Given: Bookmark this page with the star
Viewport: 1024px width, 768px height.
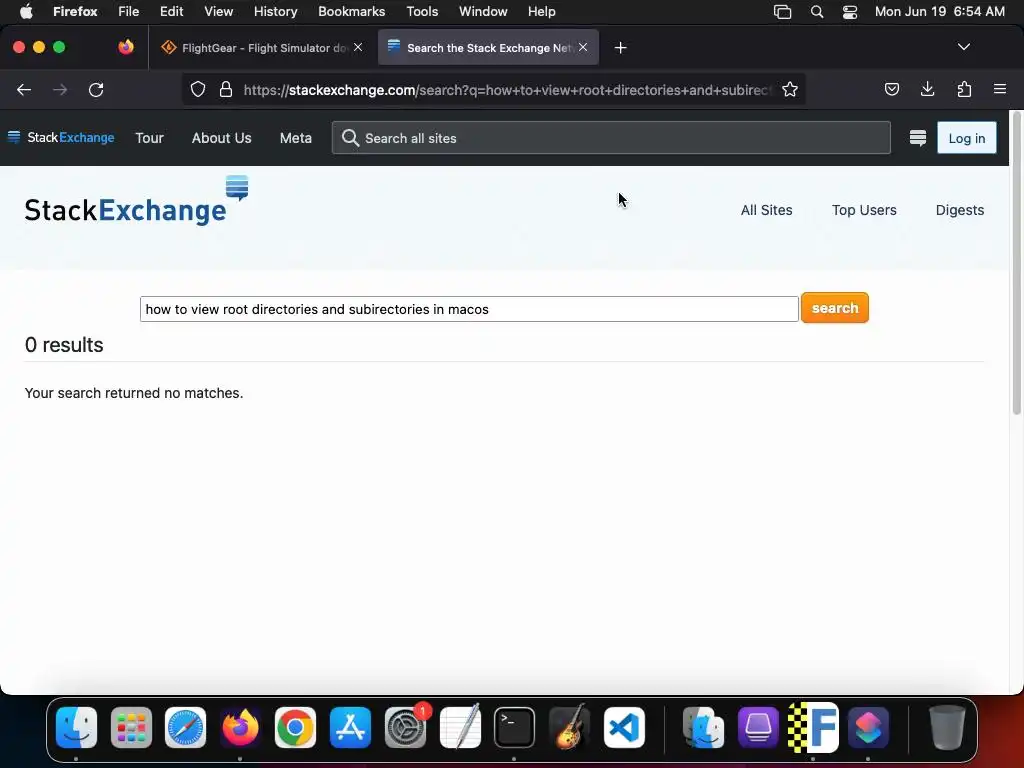Looking at the screenshot, I should coord(790,89).
